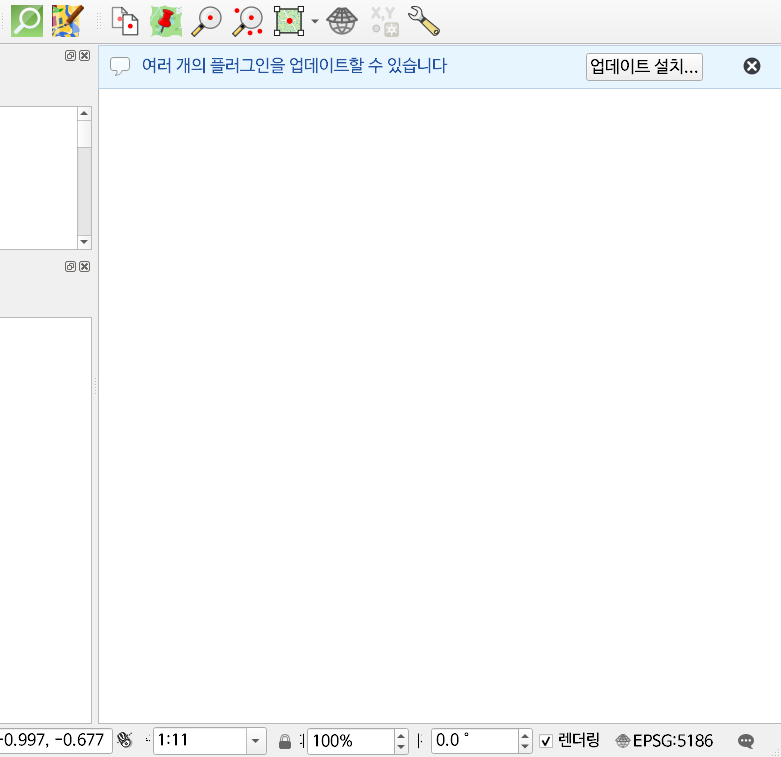
Task: Open the EPSG:5186 CRS button
Action: (x=664, y=741)
